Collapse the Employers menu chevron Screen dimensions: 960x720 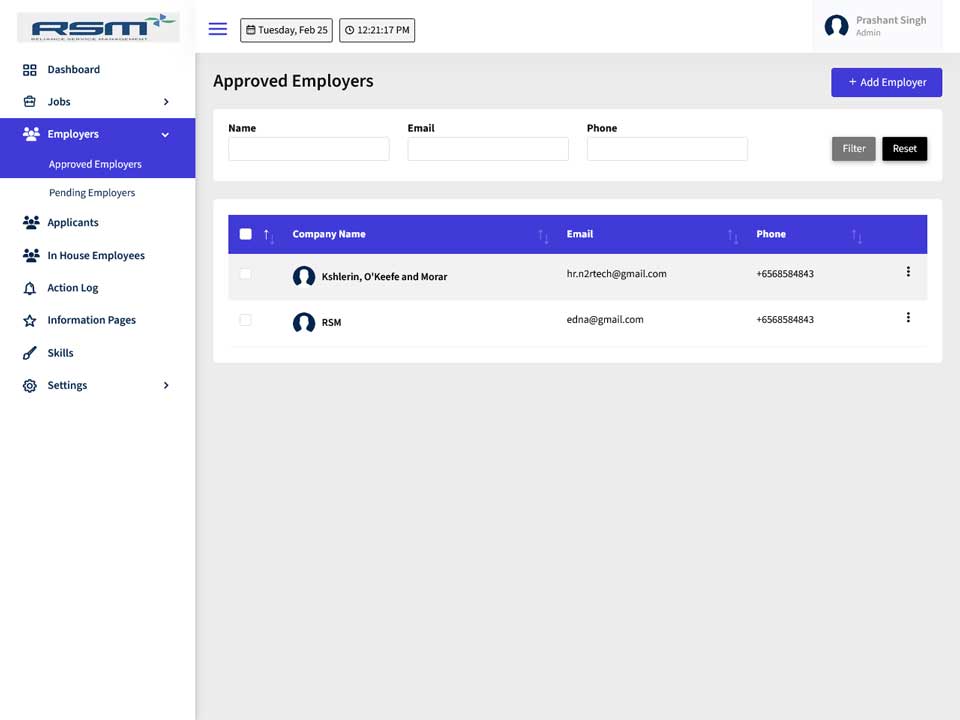[165, 134]
